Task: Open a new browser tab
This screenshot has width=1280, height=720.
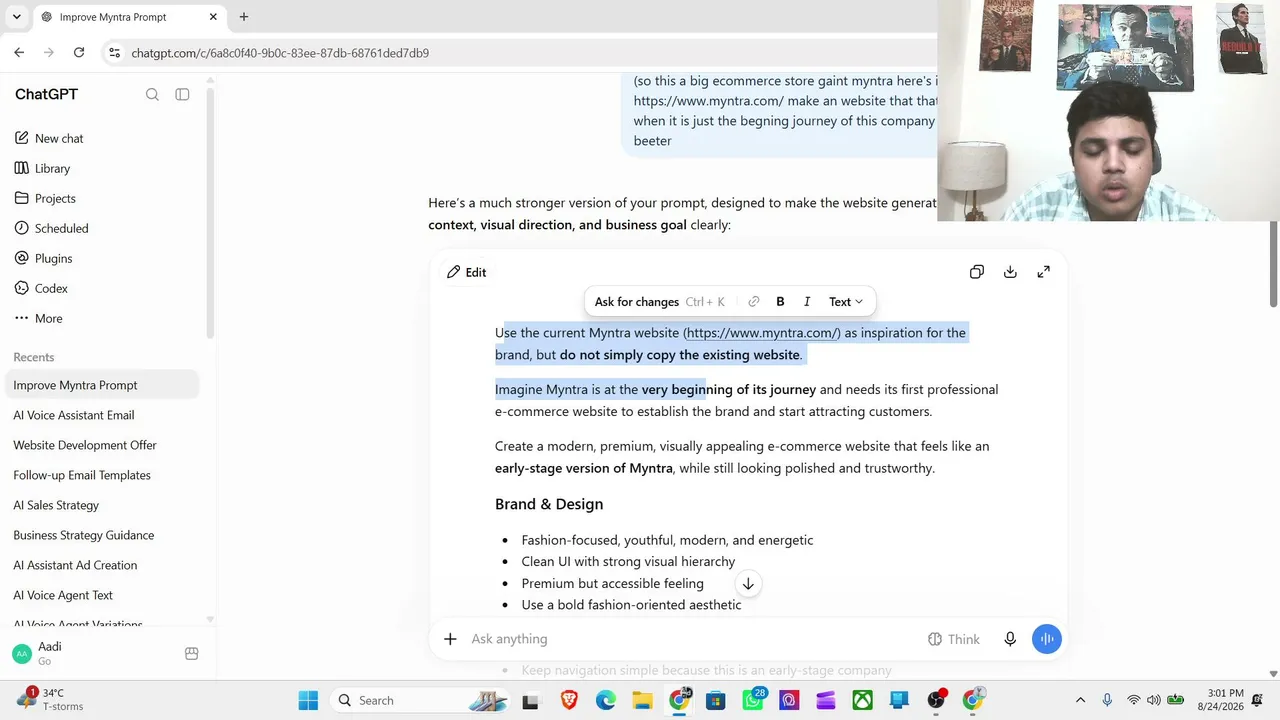Action: [x=244, y=17]
